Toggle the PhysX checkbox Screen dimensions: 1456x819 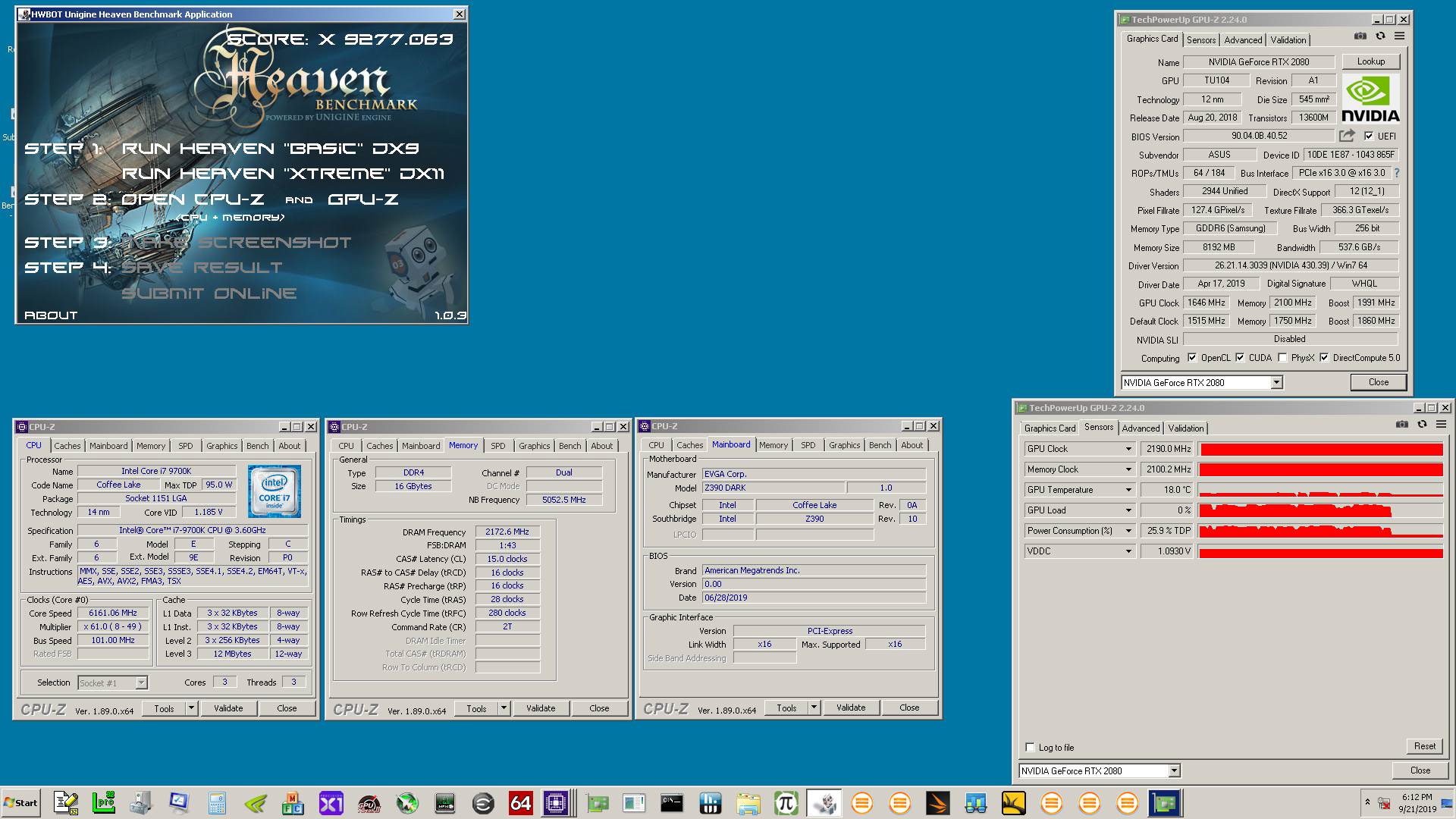click(x=1283, y=357)
